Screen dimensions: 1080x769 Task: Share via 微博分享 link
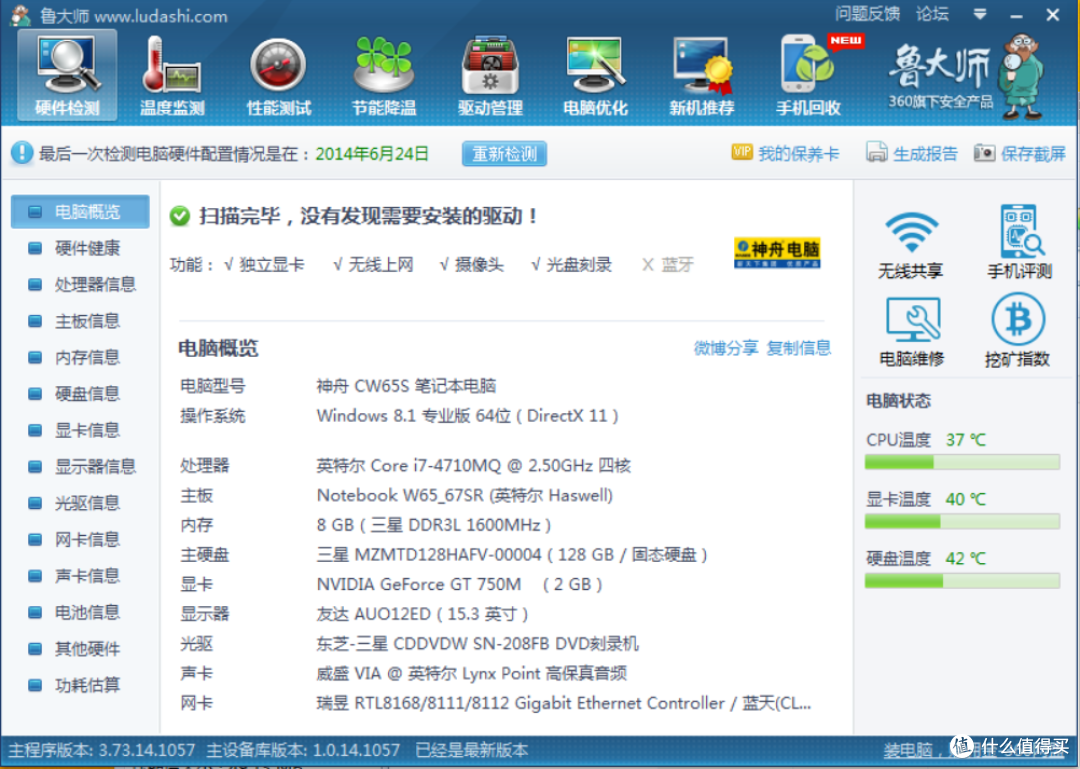pyautogui.click(x=725, y=348)
